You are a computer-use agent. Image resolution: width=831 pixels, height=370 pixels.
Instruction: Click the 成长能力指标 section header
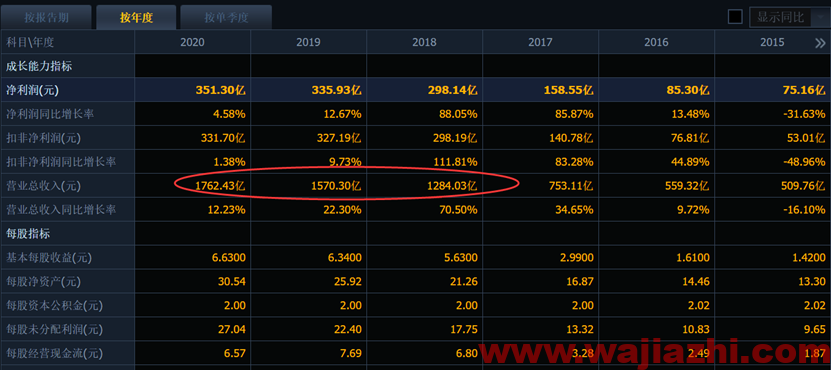click(x=39, y=67)
